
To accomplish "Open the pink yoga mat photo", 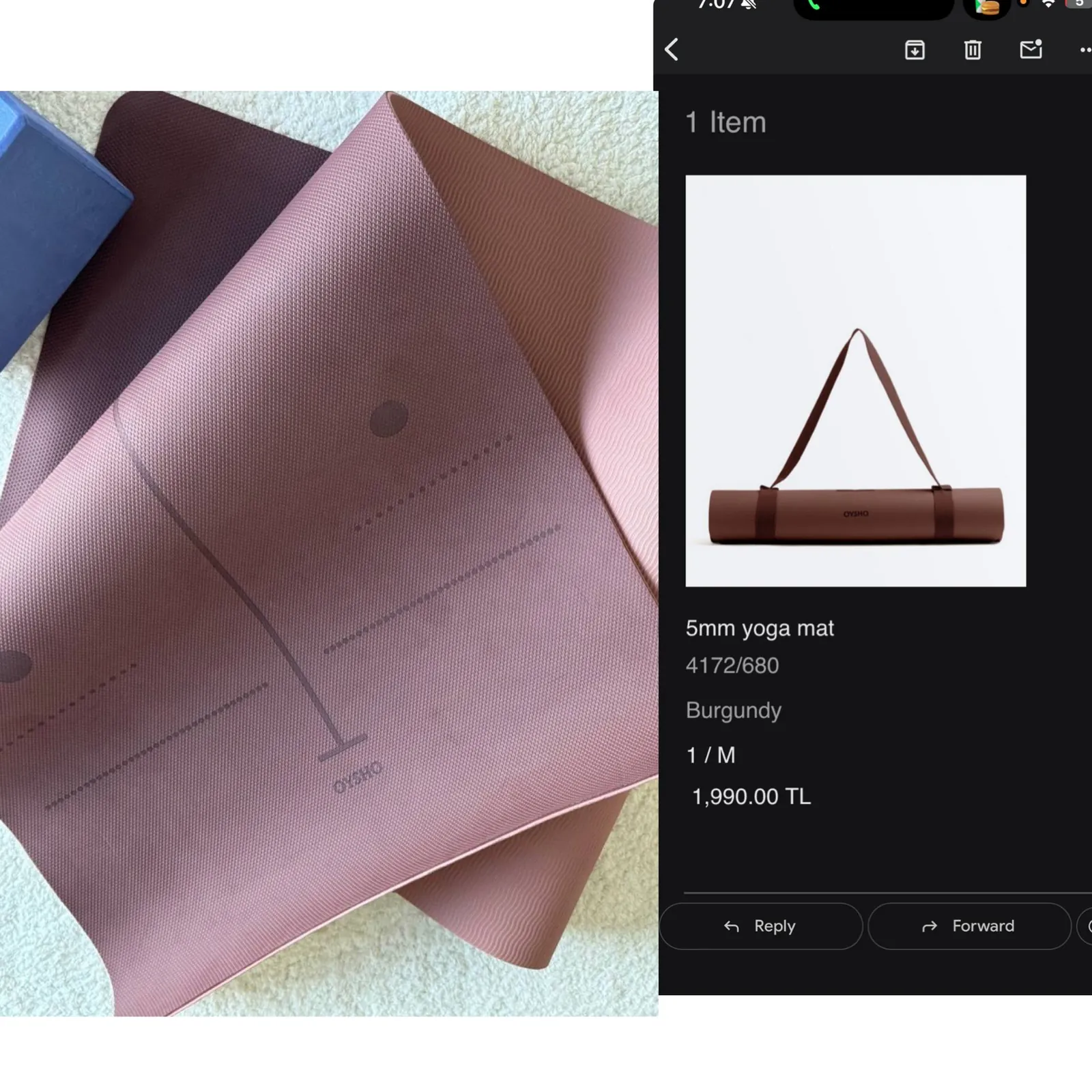I will click(x=329, y=554).
